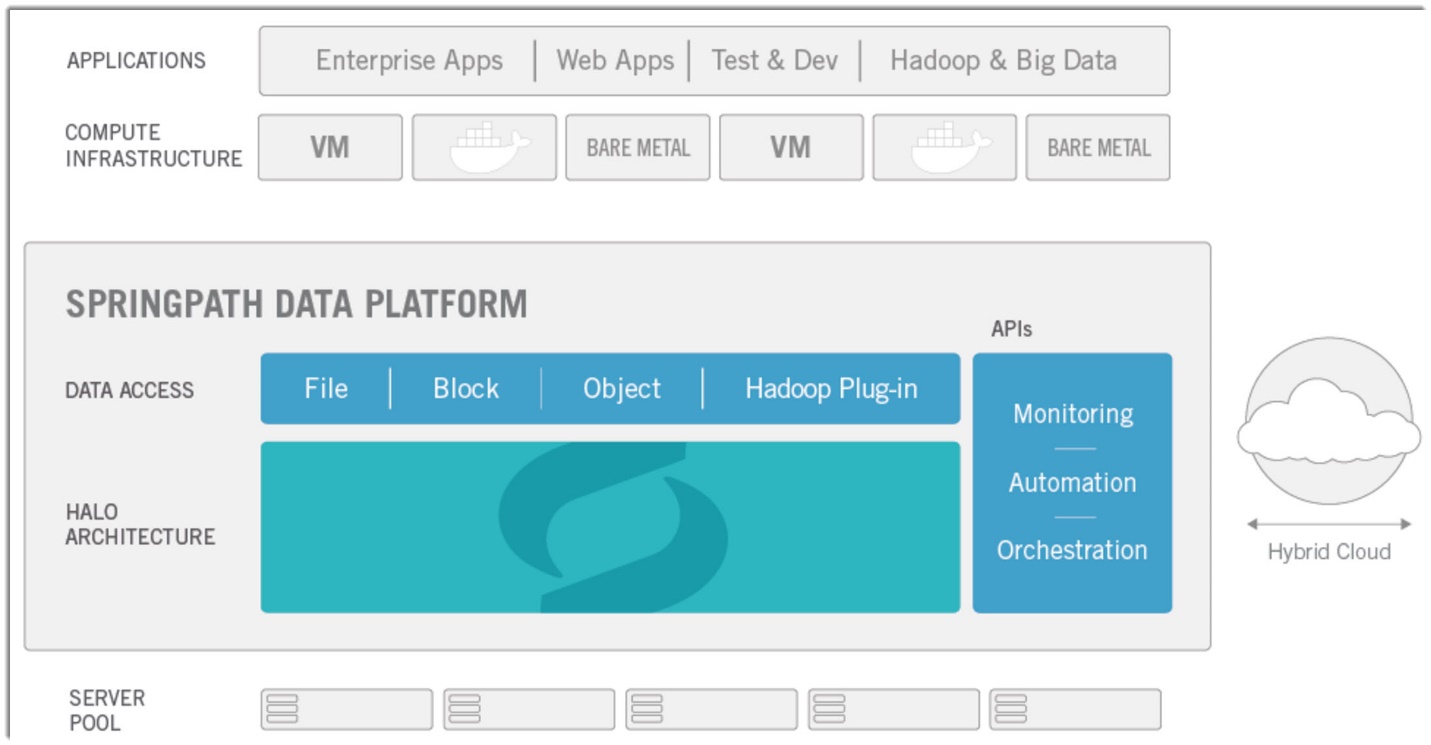Screen dimensions: 1431x745
Task: Open Enterprise Apps in Applications bar
Action: point(409,61)
